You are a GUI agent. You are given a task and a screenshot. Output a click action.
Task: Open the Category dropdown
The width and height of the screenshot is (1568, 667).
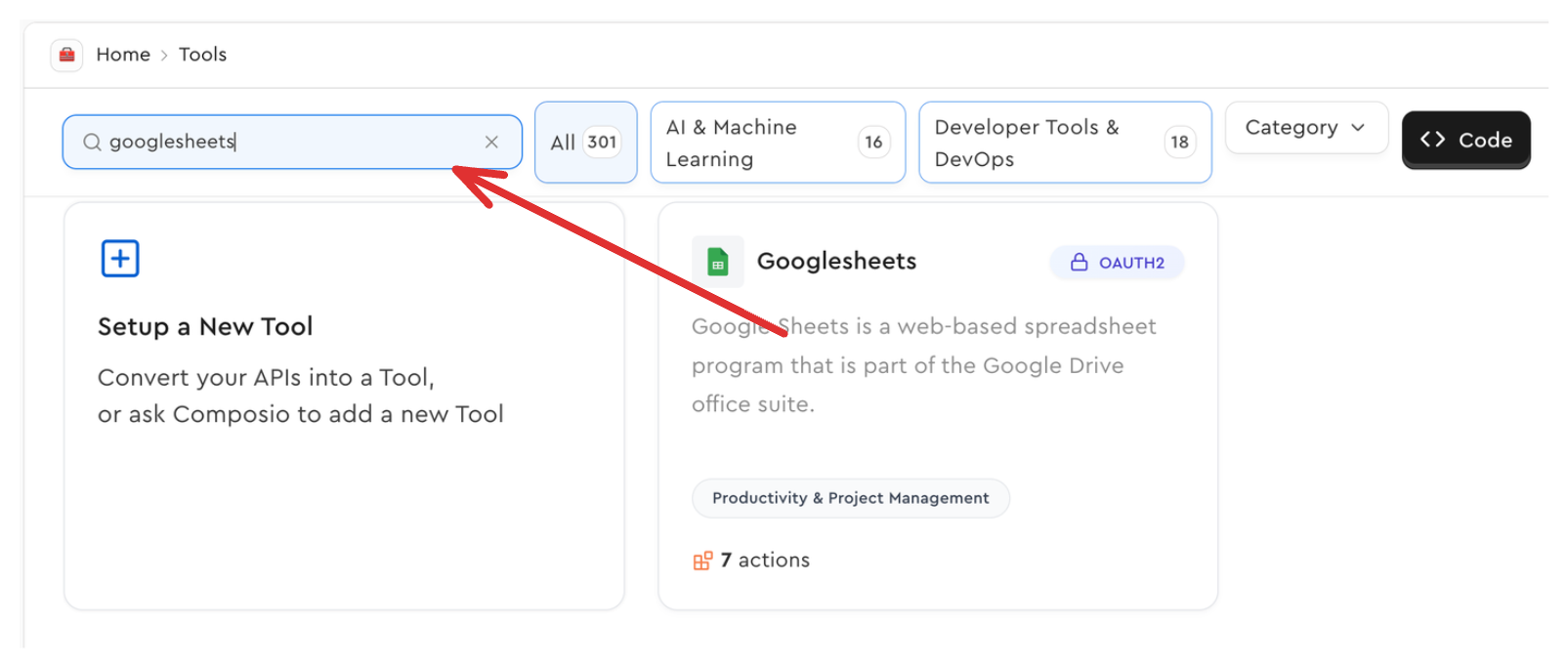click(x=1292, y=128)
